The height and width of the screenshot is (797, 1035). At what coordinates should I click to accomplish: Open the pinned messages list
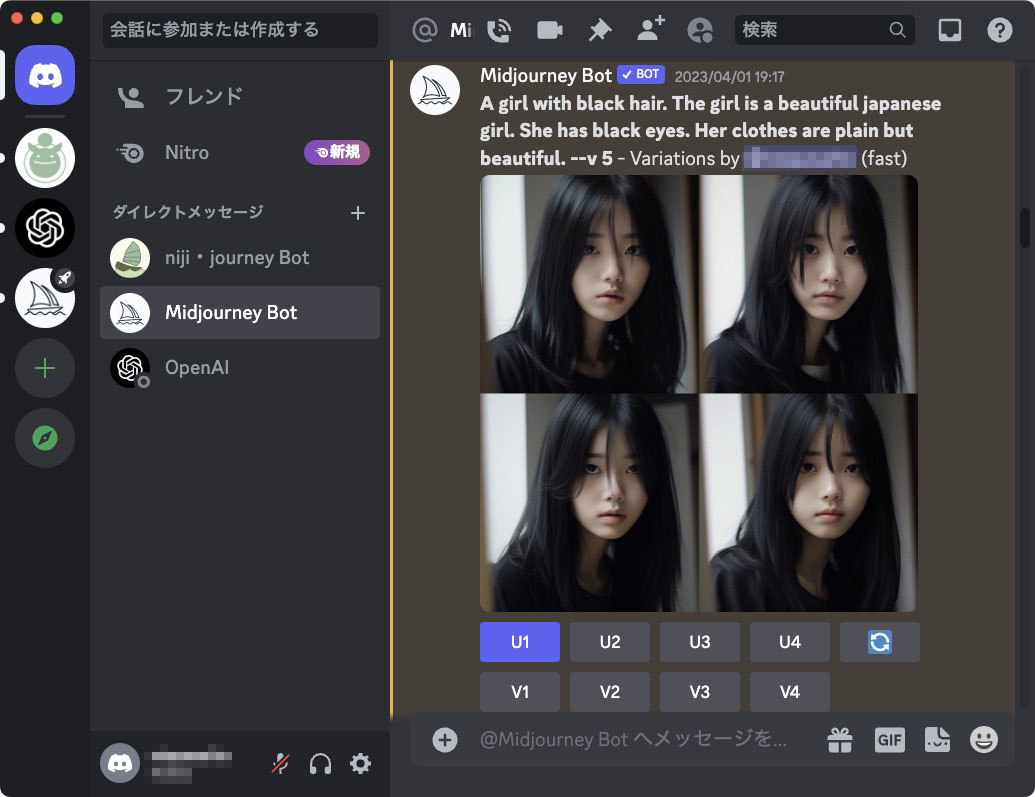coord(599,30)
